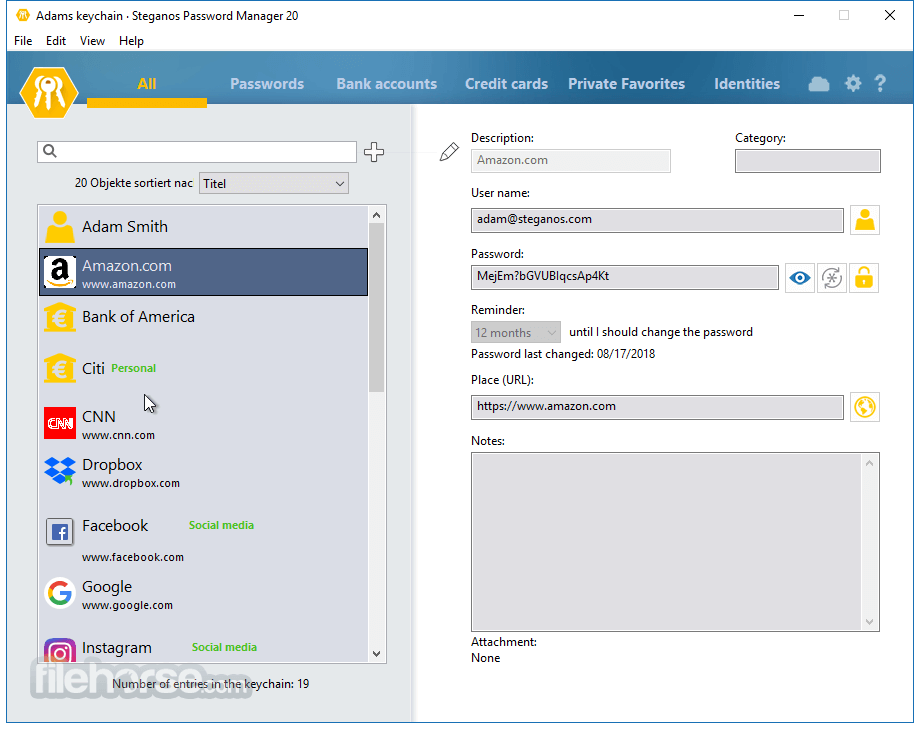Click entry list scrollbar down arrow
This screenshot has width=920, height=729.
point(377,654)
